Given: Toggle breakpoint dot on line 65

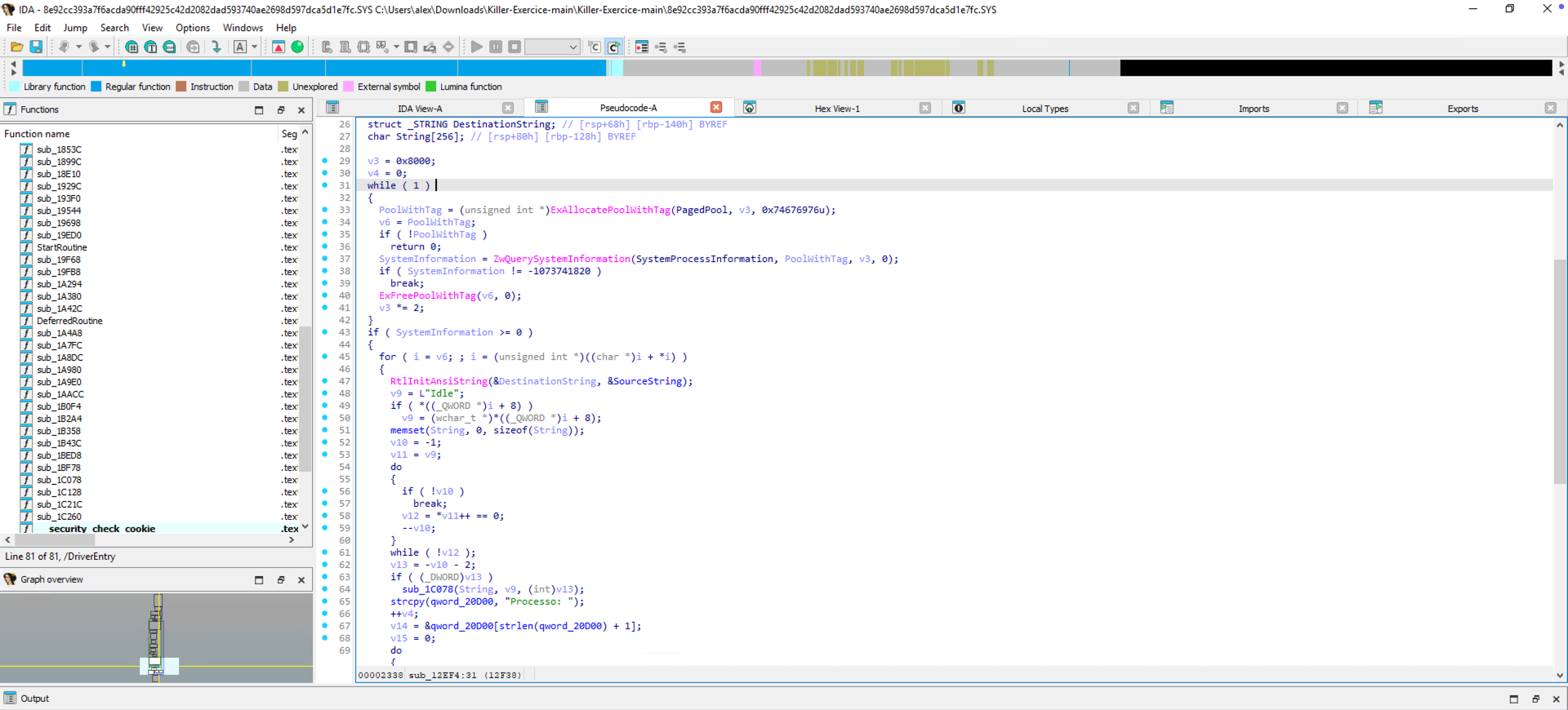Looking at the screenshot, I should point(325,601).
